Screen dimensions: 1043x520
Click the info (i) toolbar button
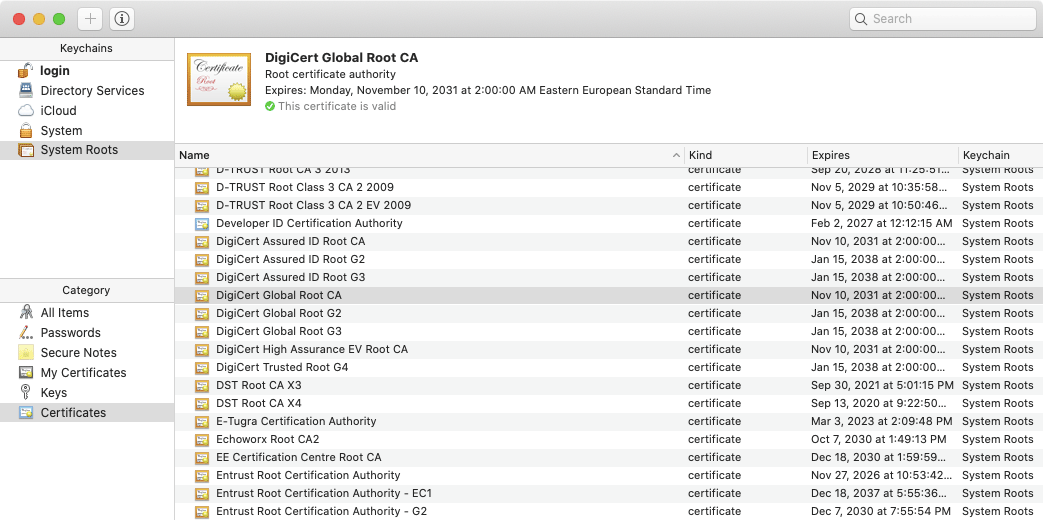tap(121, 19)
